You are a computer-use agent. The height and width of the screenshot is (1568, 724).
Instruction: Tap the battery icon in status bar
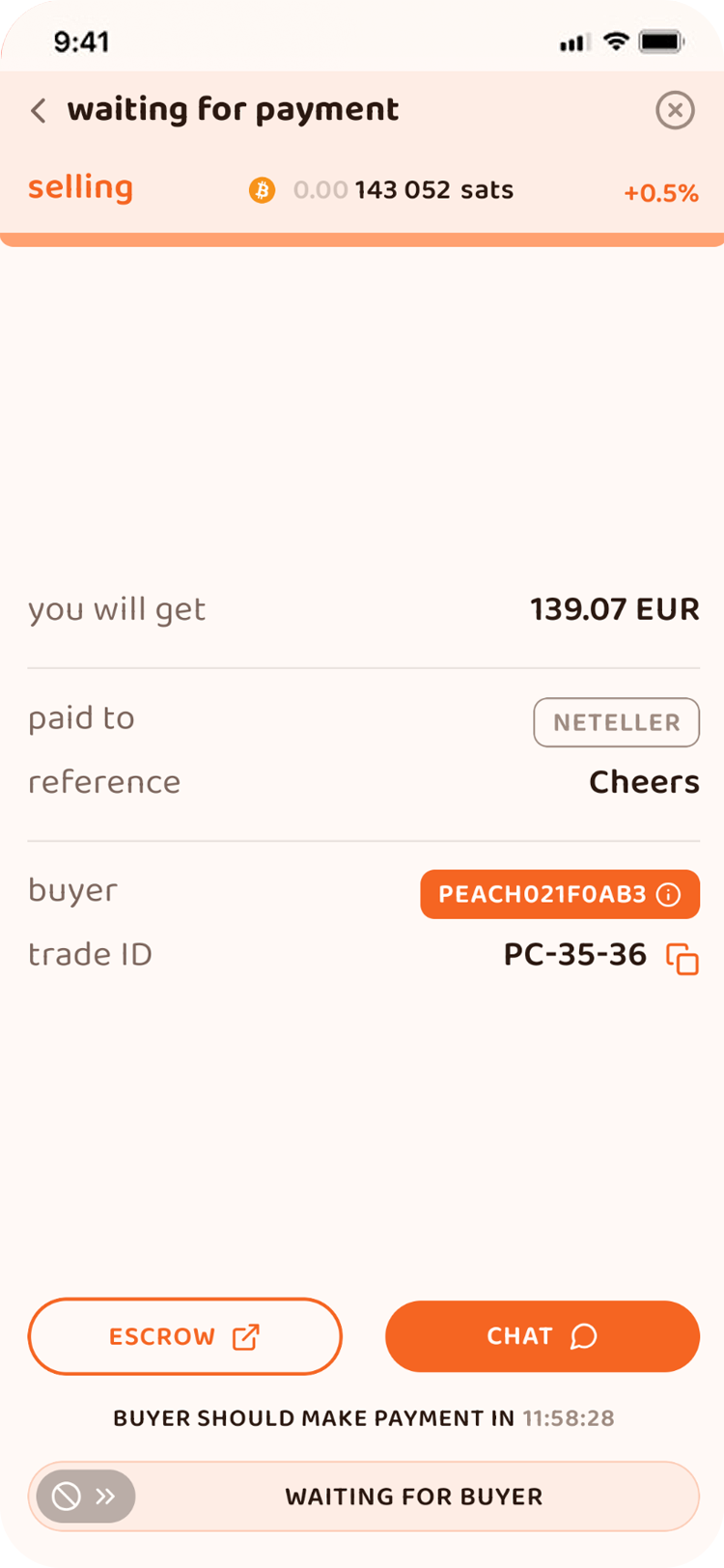click(662, 42)
